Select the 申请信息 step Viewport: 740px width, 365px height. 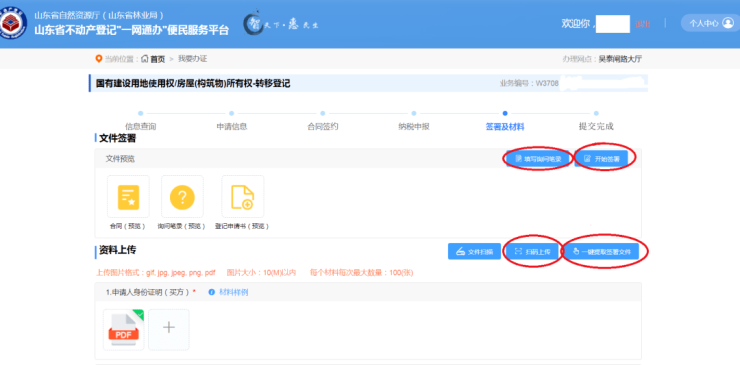click(x=232, y=127)
